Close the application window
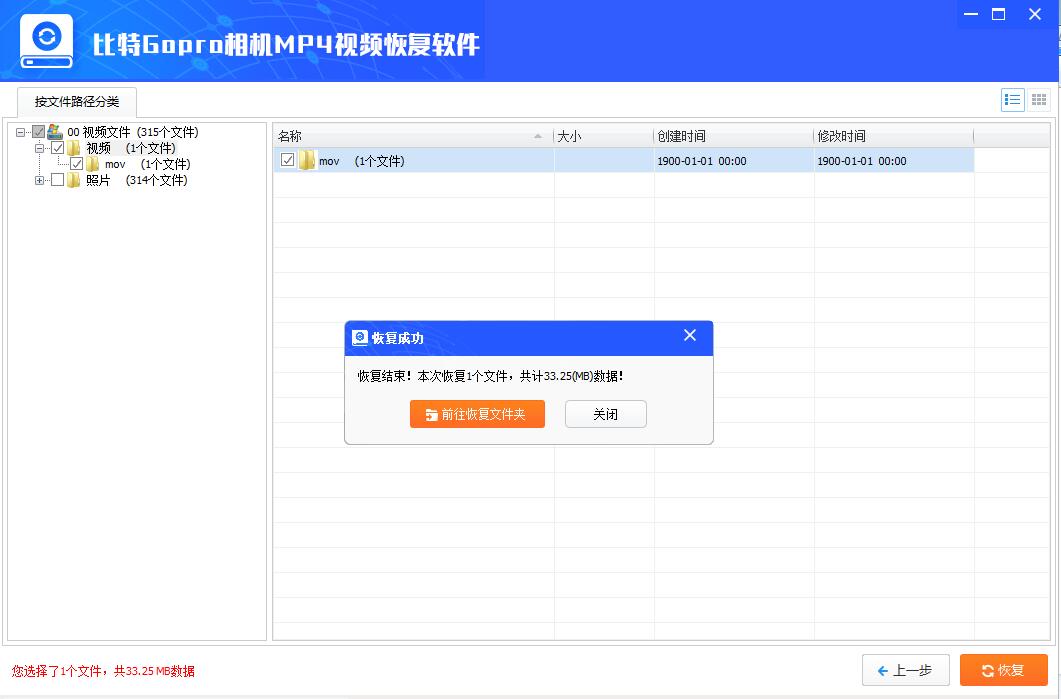Image resolution: width=1061 pixels, height=699 pixels. 1035,14
